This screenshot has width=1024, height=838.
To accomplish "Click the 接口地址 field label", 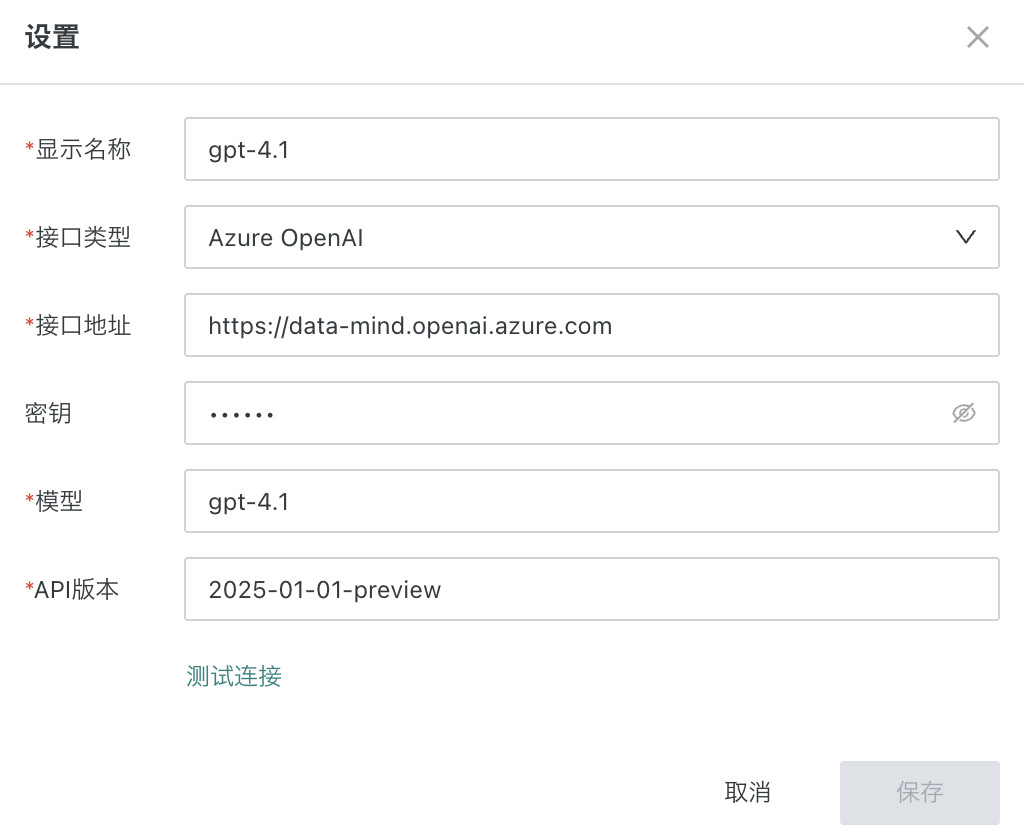I will (83, 325).
